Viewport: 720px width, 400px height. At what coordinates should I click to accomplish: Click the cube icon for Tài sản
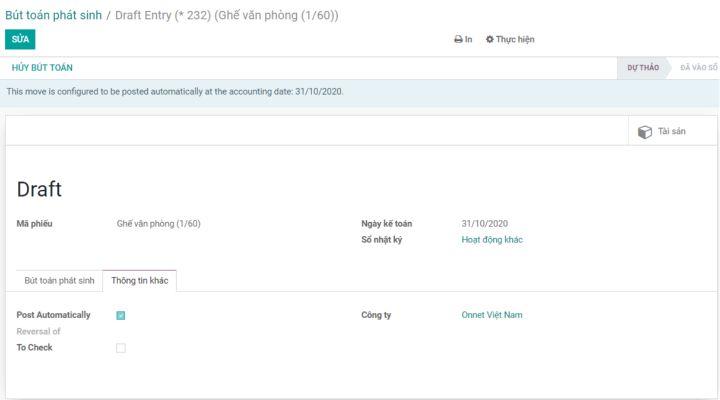click(645, 132)
